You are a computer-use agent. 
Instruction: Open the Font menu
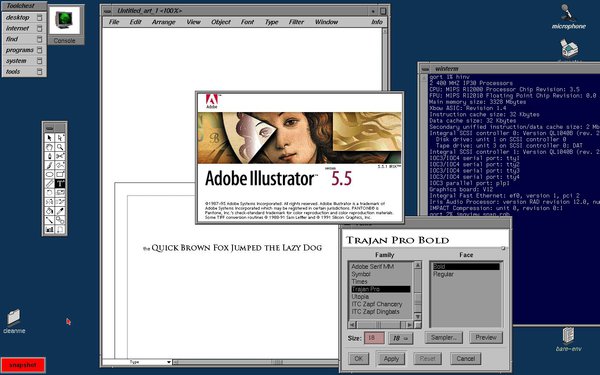tap(248, 22)
